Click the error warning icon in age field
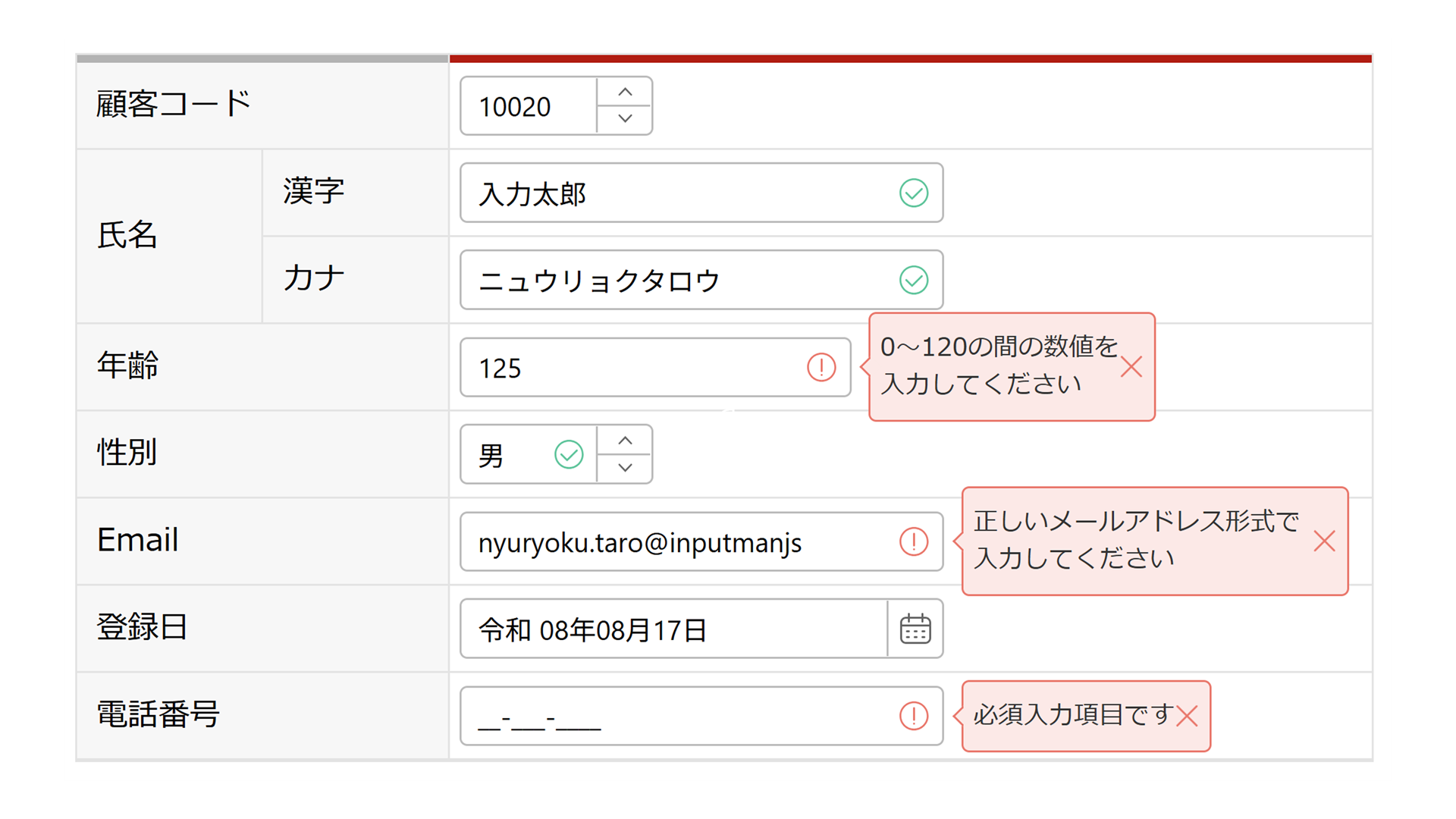Viewport: 1456px width, 819px height. (821, 367)
